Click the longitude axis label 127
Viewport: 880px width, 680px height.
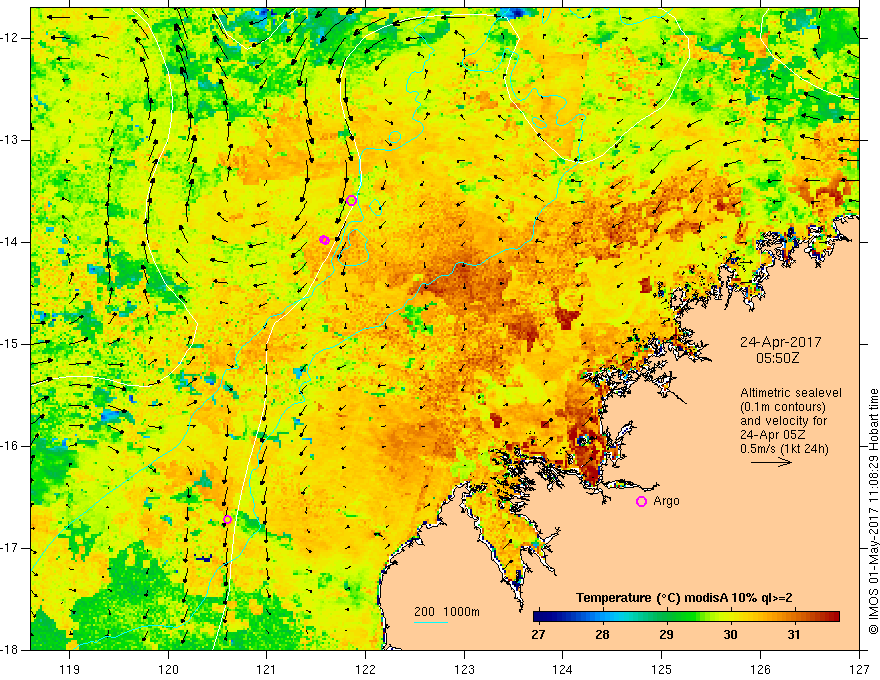coord(859,669)
